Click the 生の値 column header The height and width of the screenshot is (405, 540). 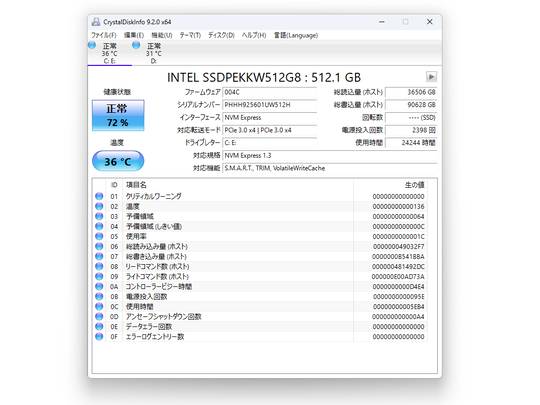414,185
